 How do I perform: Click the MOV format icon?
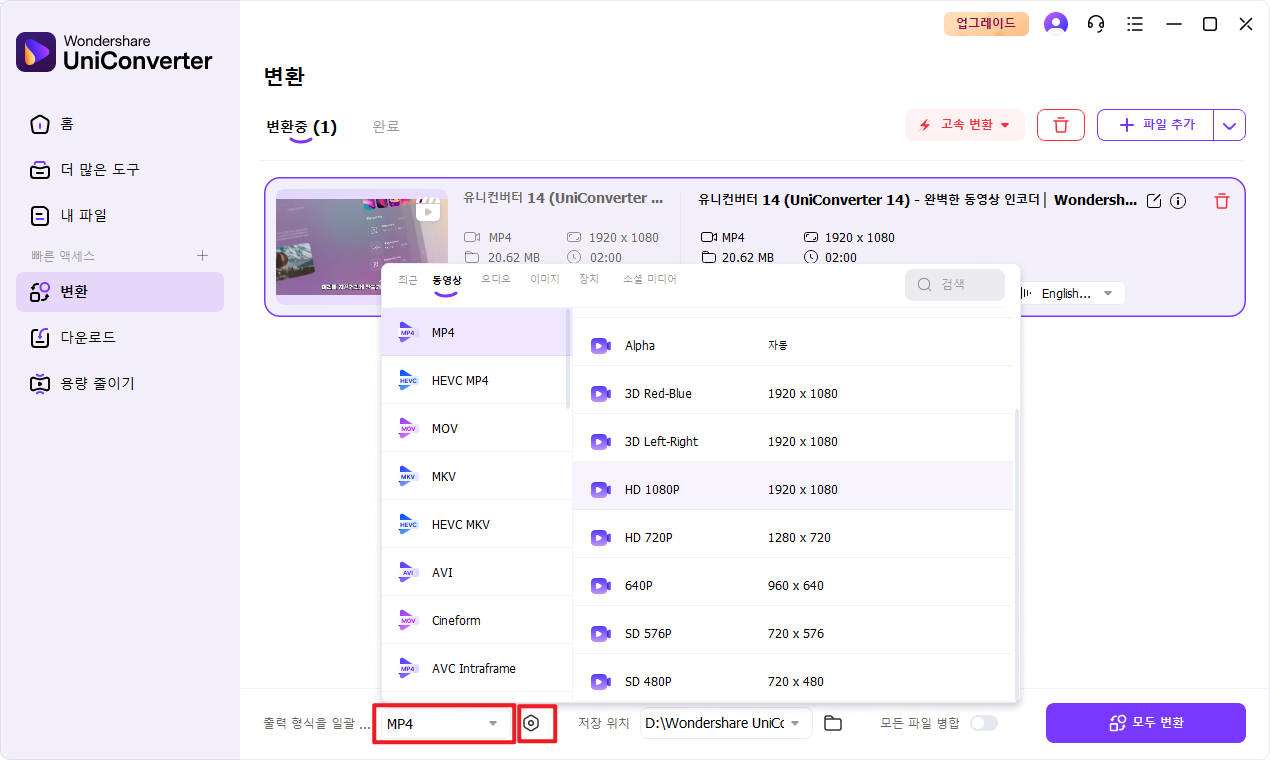407,428
